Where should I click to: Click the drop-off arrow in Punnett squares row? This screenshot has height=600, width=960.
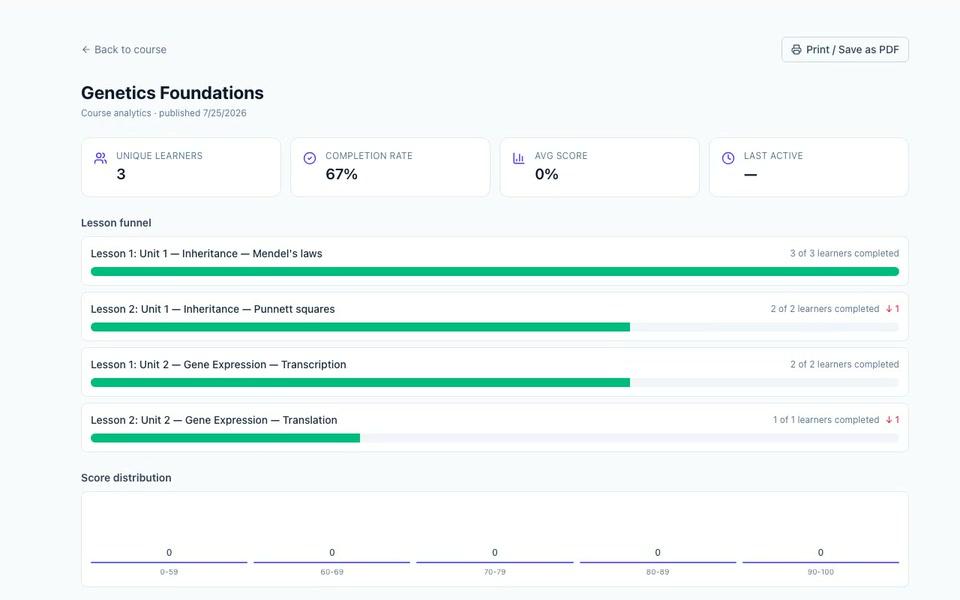coord(889,309)
